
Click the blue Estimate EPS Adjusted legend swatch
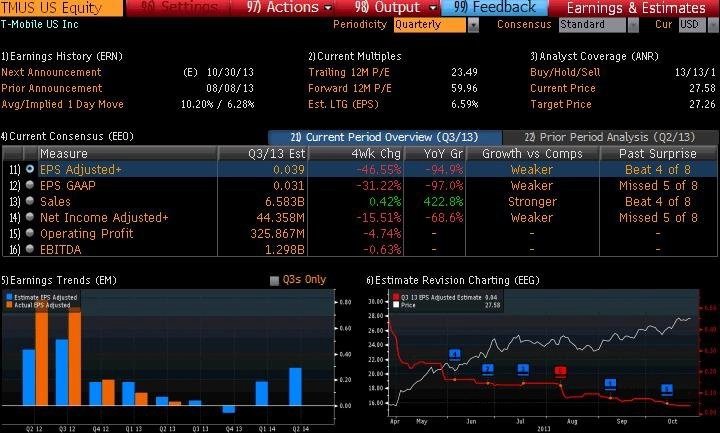[x=9, y=297]
